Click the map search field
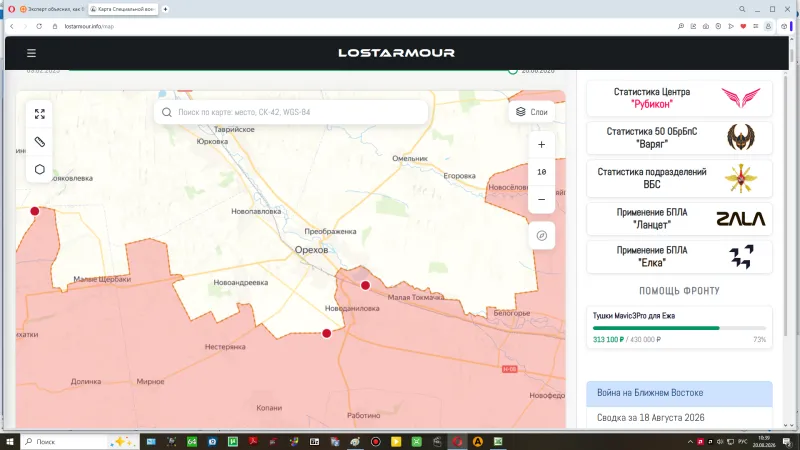 291,112
